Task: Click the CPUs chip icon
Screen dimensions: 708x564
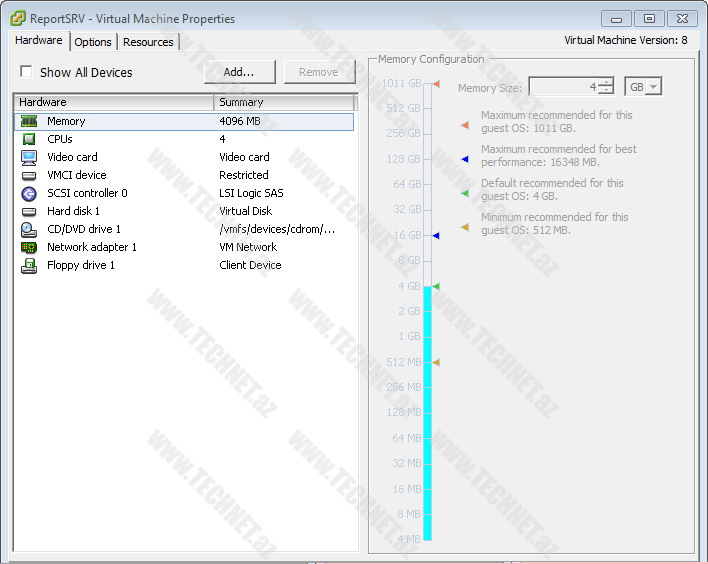Action: [29, 139]
